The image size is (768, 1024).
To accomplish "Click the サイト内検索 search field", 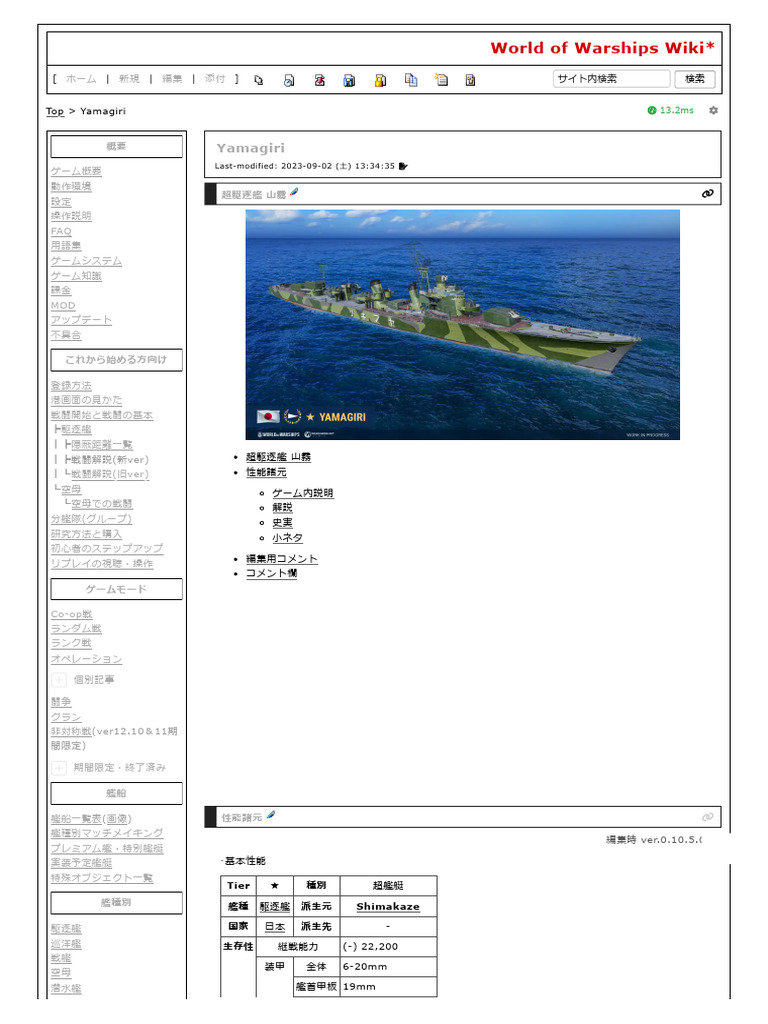I will pos(611,79).
